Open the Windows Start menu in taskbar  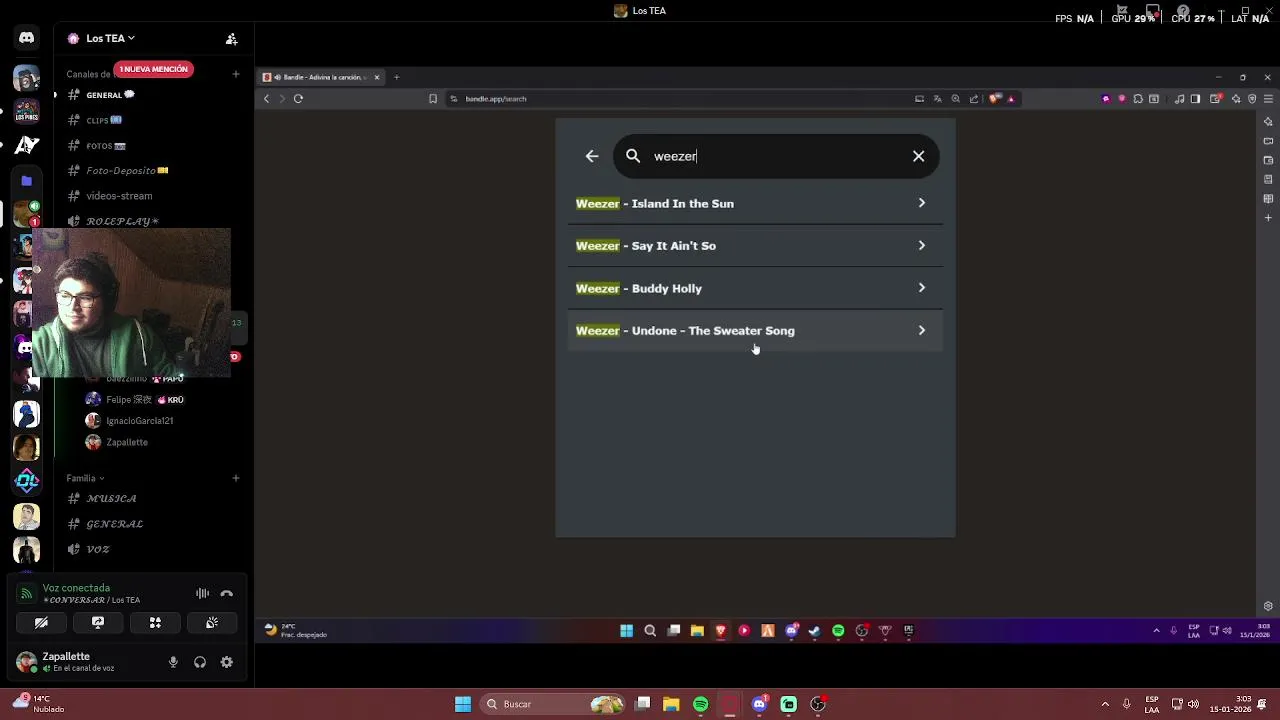click(x=463, y=704)
